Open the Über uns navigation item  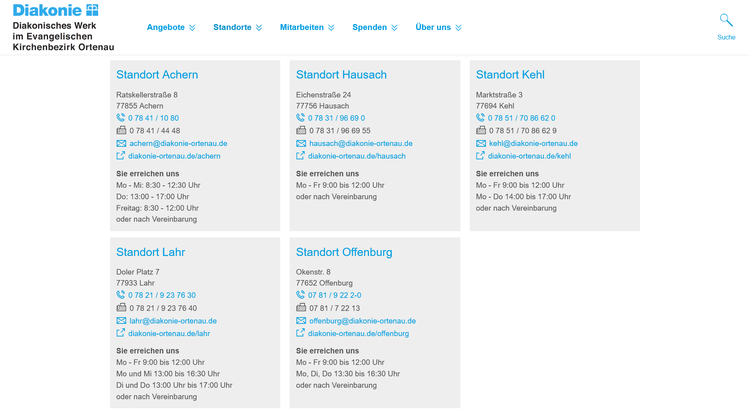[433, 27]
